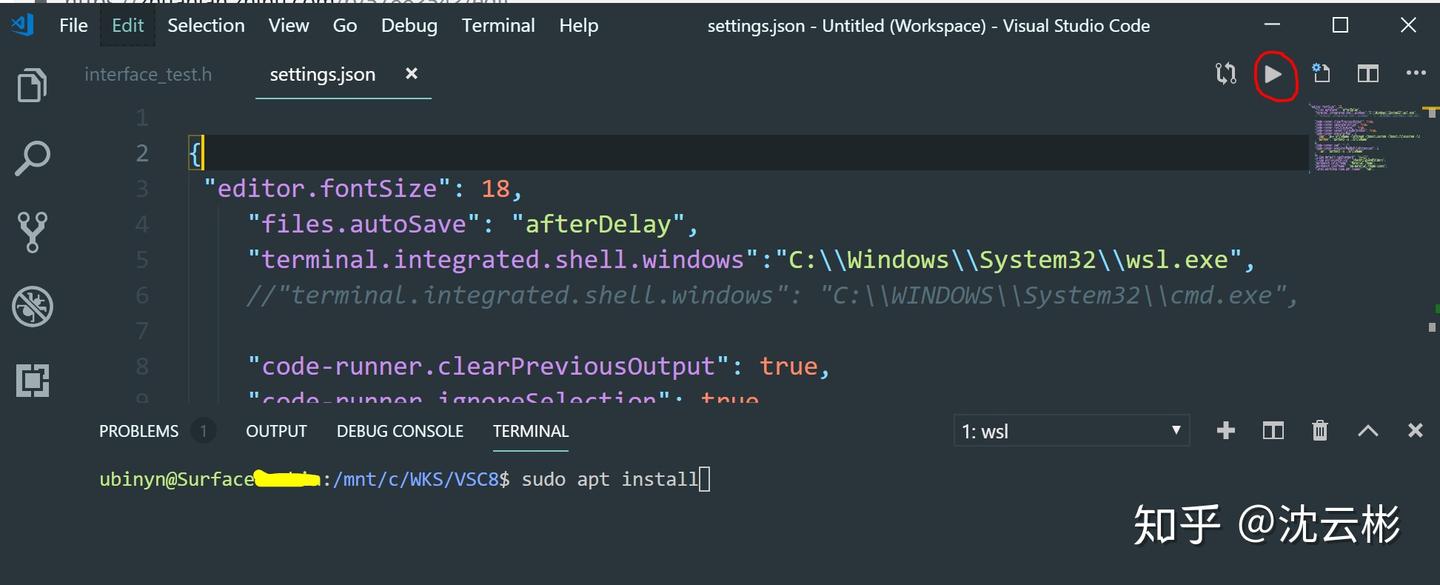
Task: Click the minimap thumbnail at top right
Action: pos(1371,135)
